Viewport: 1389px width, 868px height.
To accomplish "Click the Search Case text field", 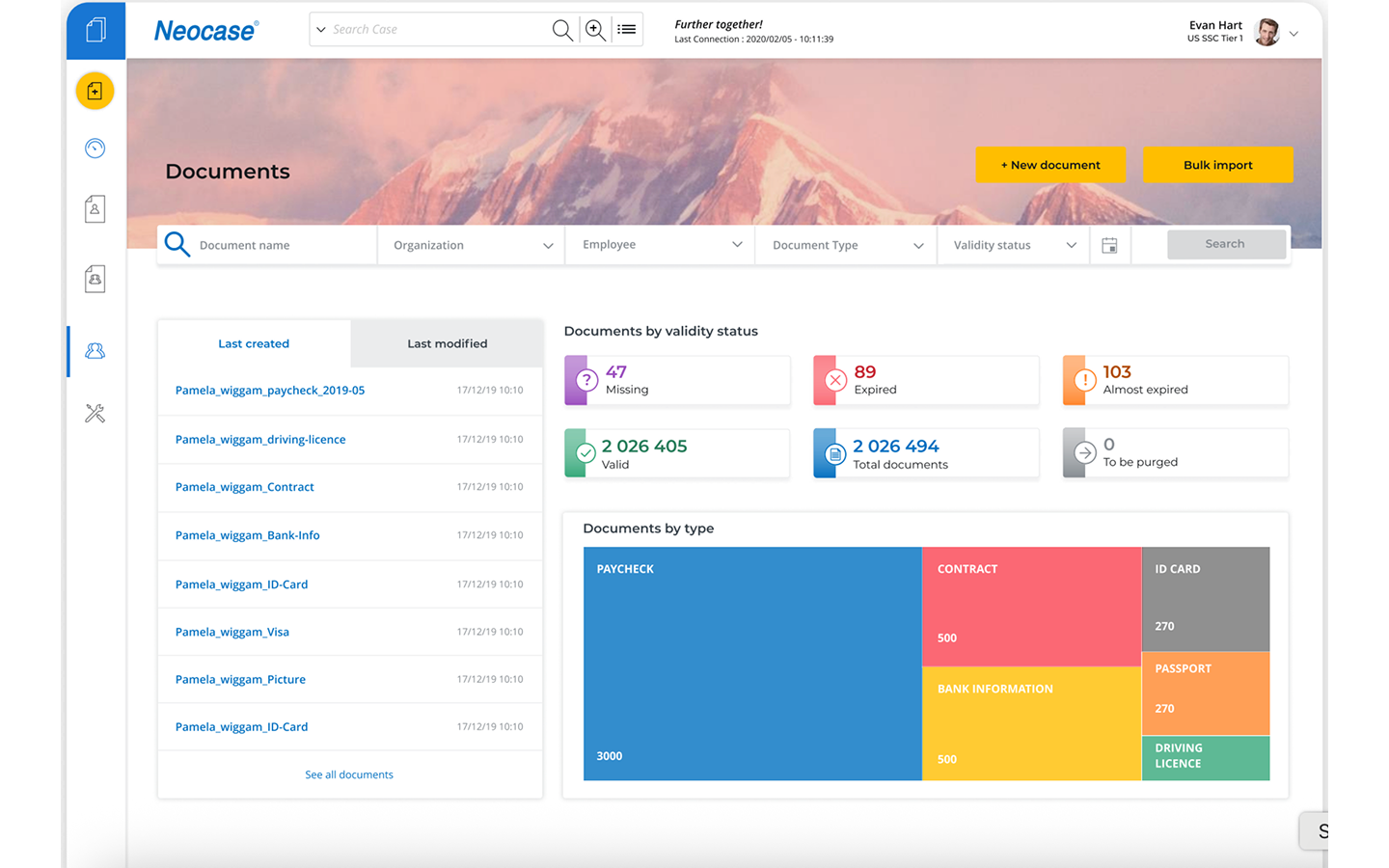I will point(439,30).
